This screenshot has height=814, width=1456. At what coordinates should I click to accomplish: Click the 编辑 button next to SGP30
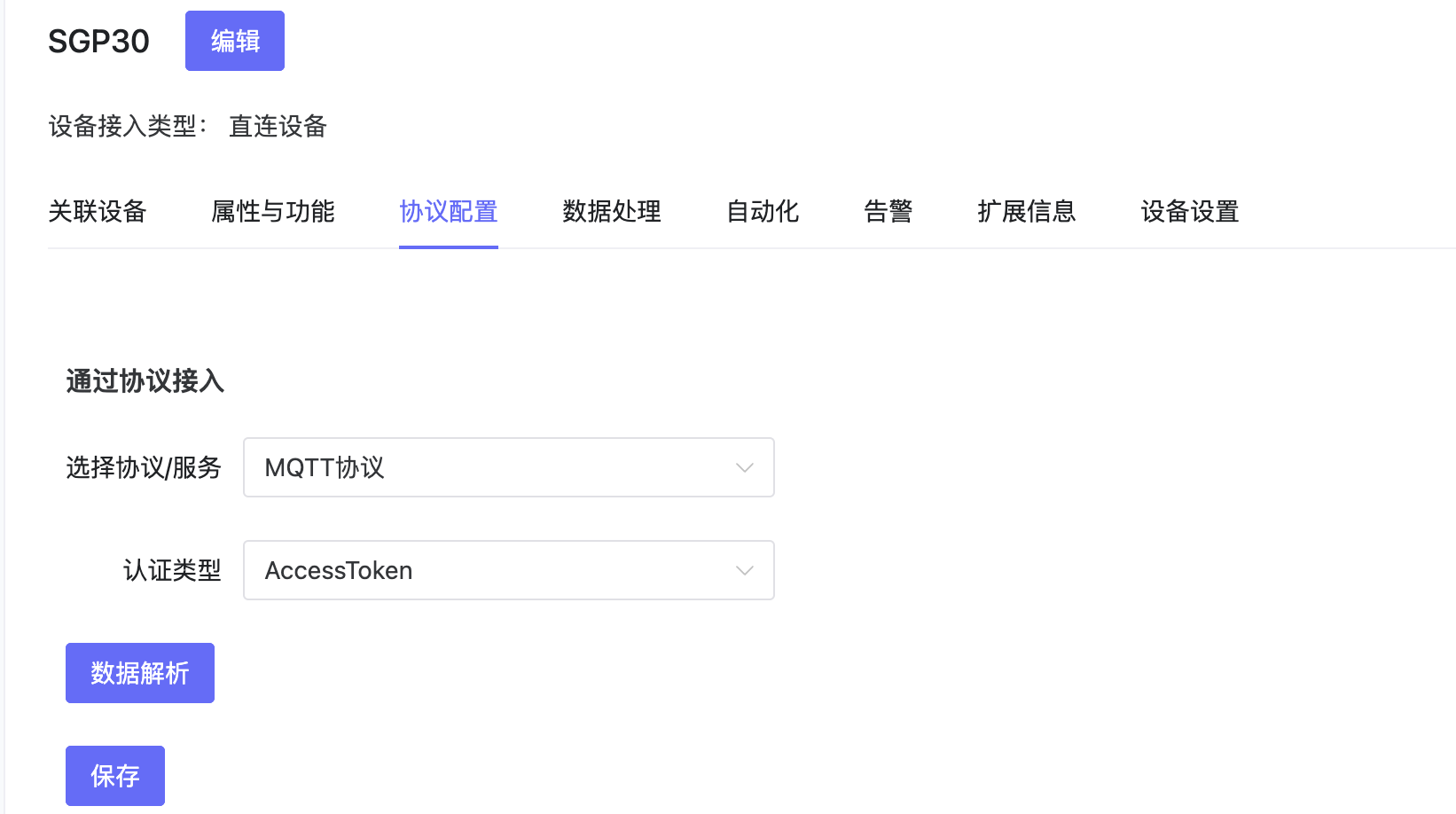click(x=234, y=41)
